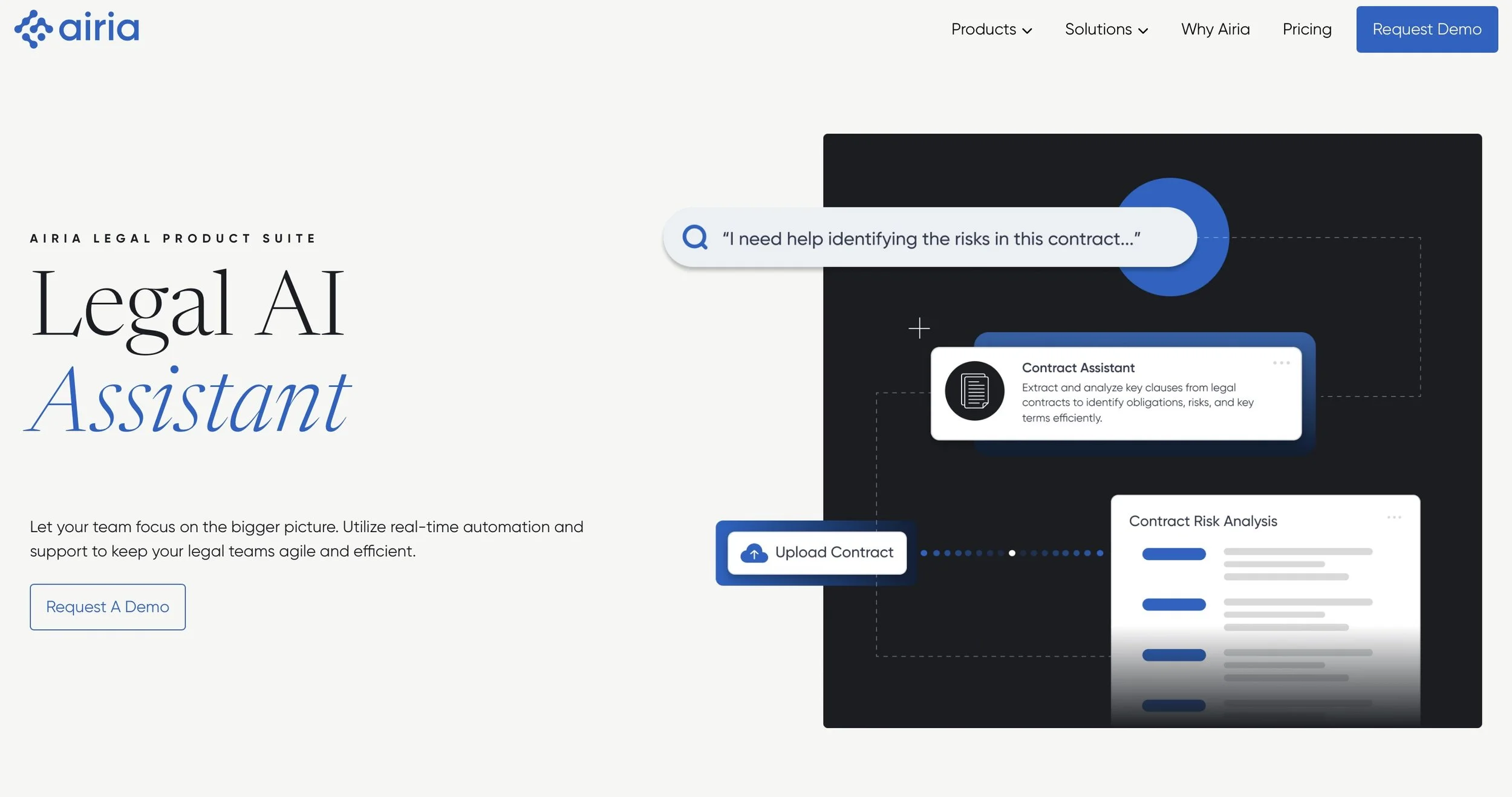This screenshot has height=797, width=1512.
Task: Open the three-dot menu on Contract Risk Analysis
Action: point(1394,517)
